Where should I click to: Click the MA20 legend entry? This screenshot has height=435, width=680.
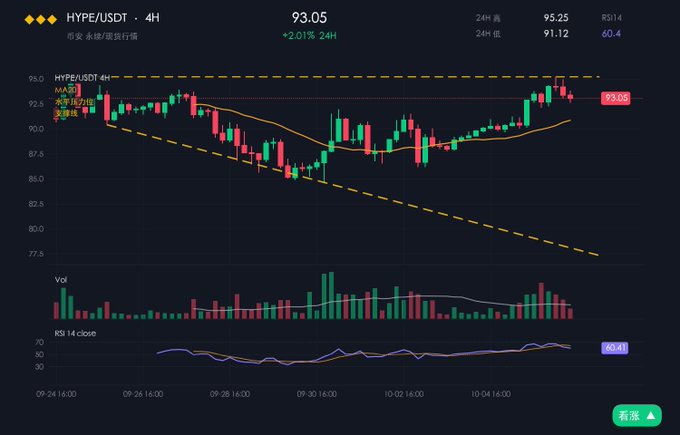pos(65,90)
